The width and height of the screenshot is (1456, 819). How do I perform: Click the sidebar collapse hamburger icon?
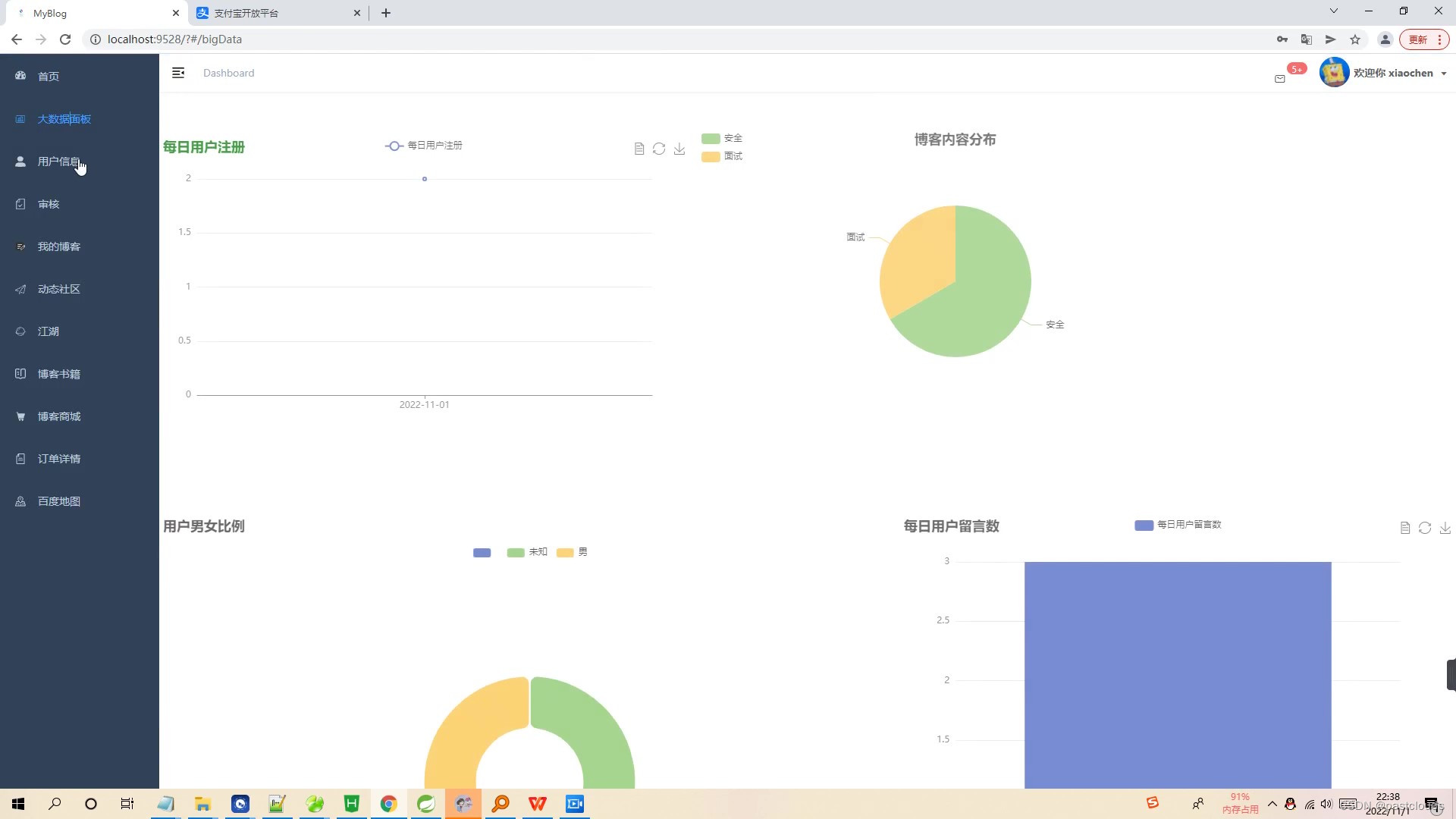pyautogui.click(x=178, y=73)
